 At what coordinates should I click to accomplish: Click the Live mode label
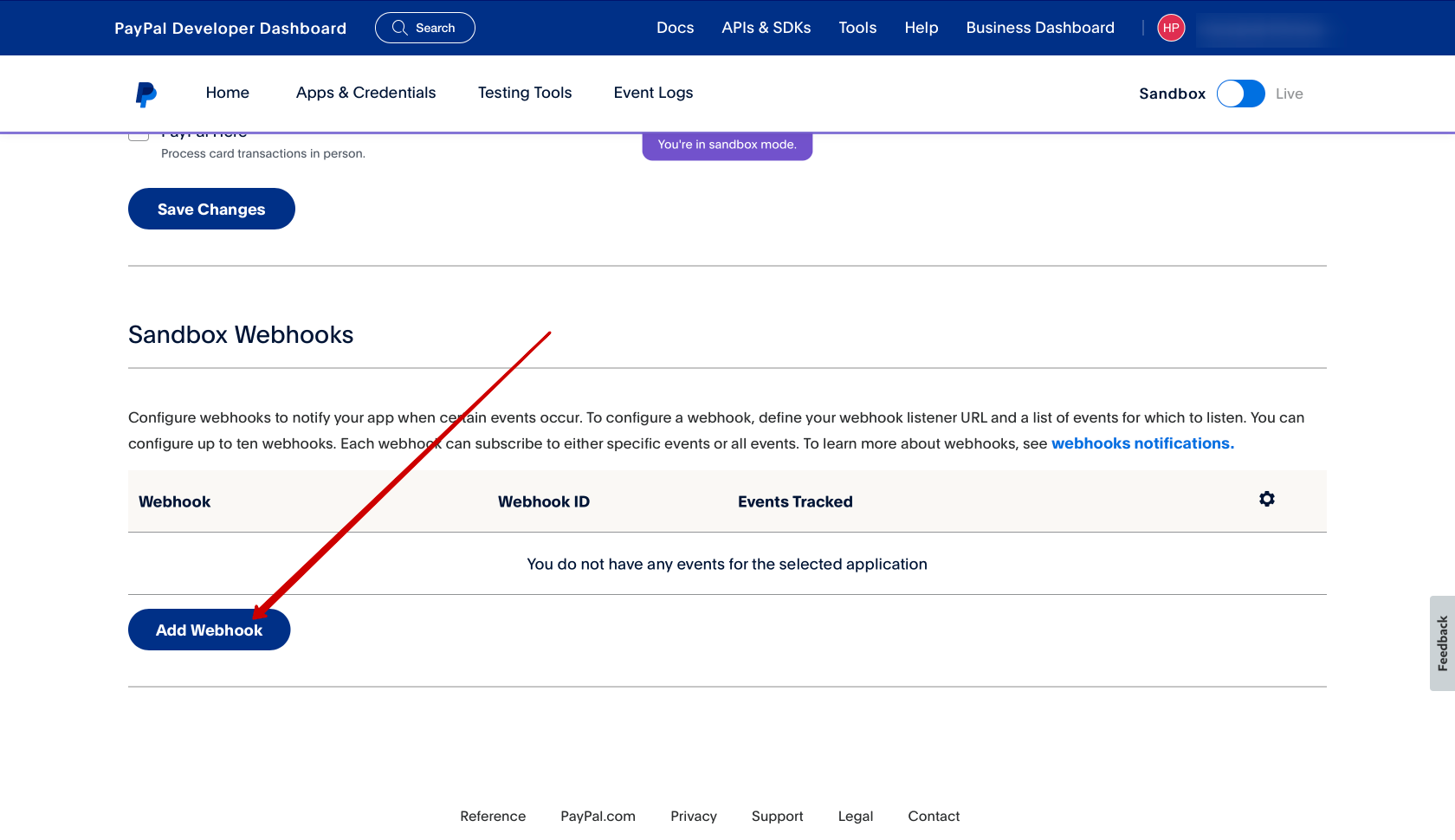[x=1289, y=94]
